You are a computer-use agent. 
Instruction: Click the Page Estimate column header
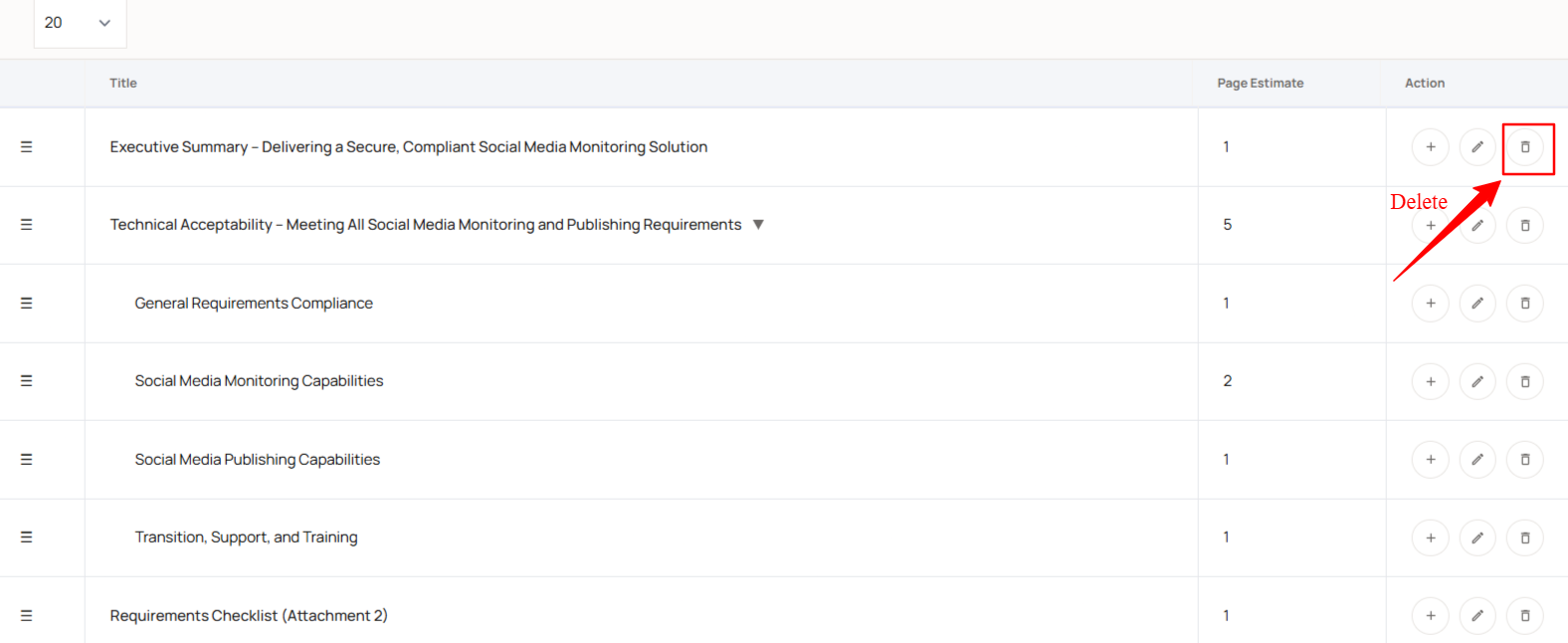pos(1261,84)
